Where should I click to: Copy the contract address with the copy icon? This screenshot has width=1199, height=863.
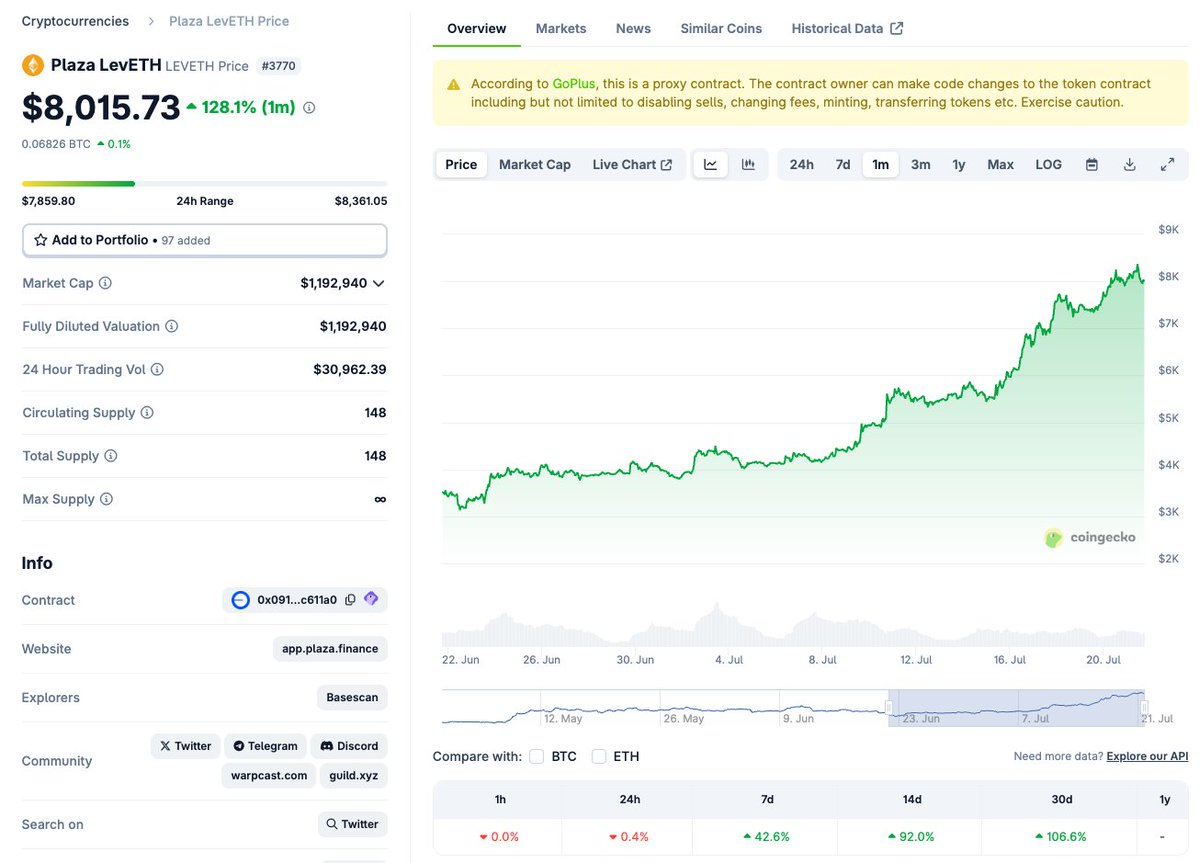[350, 600]
